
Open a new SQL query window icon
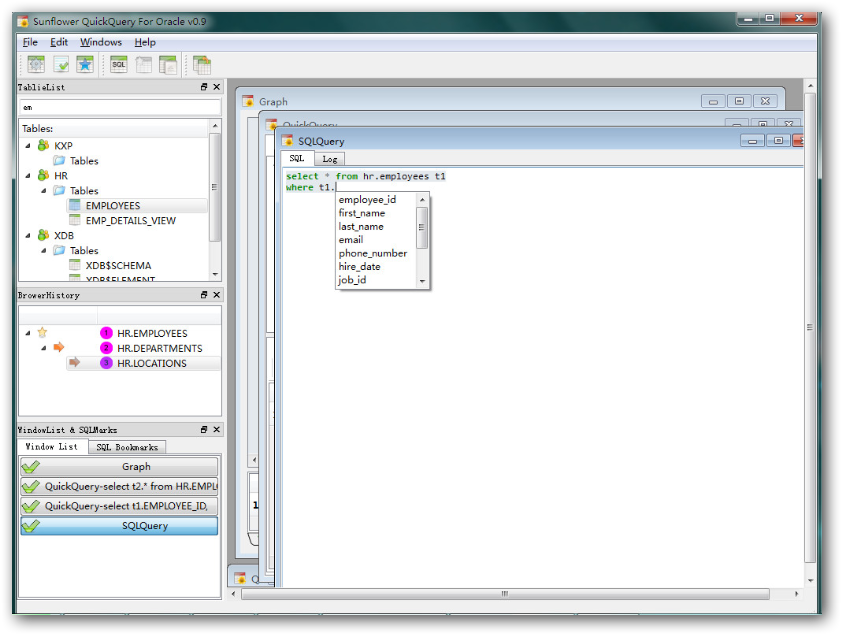click(119, 64)
